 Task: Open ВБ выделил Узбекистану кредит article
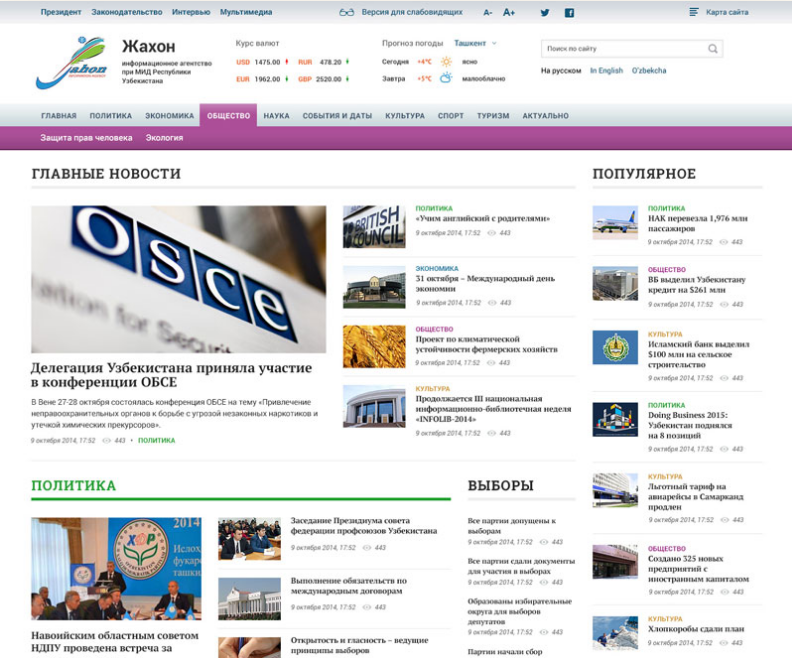pyautogui.click(x=697, y=285)
